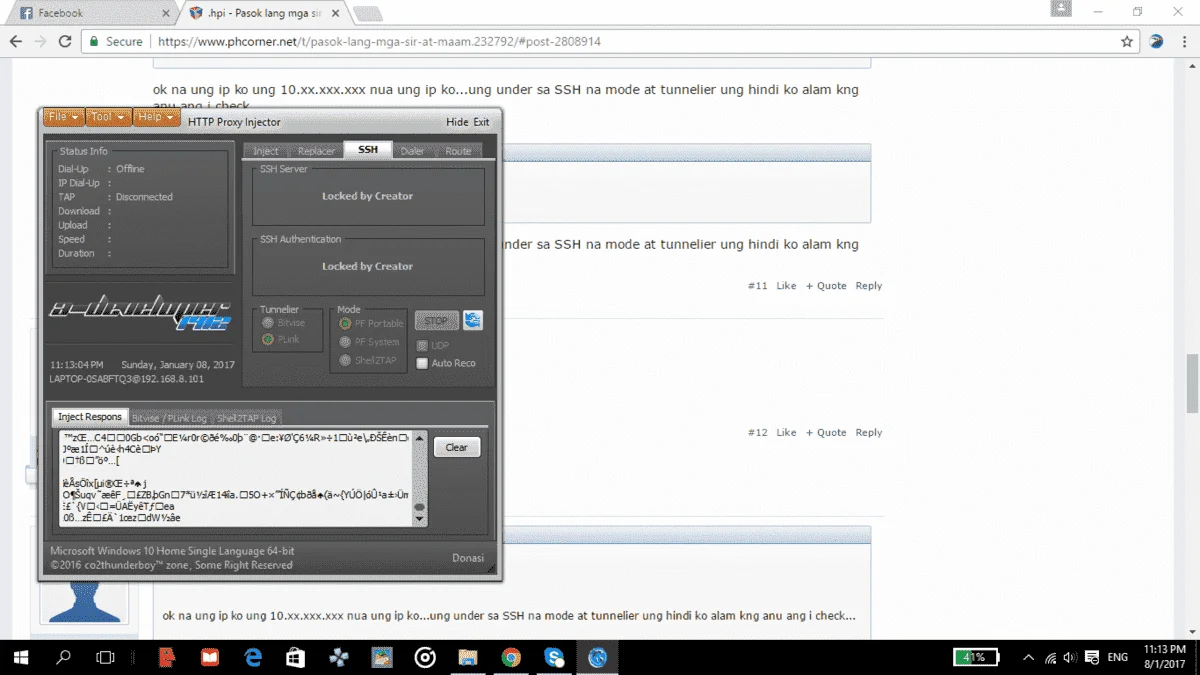
Task: Click the volume speaker tray icon
Action: coord(1071,657)
